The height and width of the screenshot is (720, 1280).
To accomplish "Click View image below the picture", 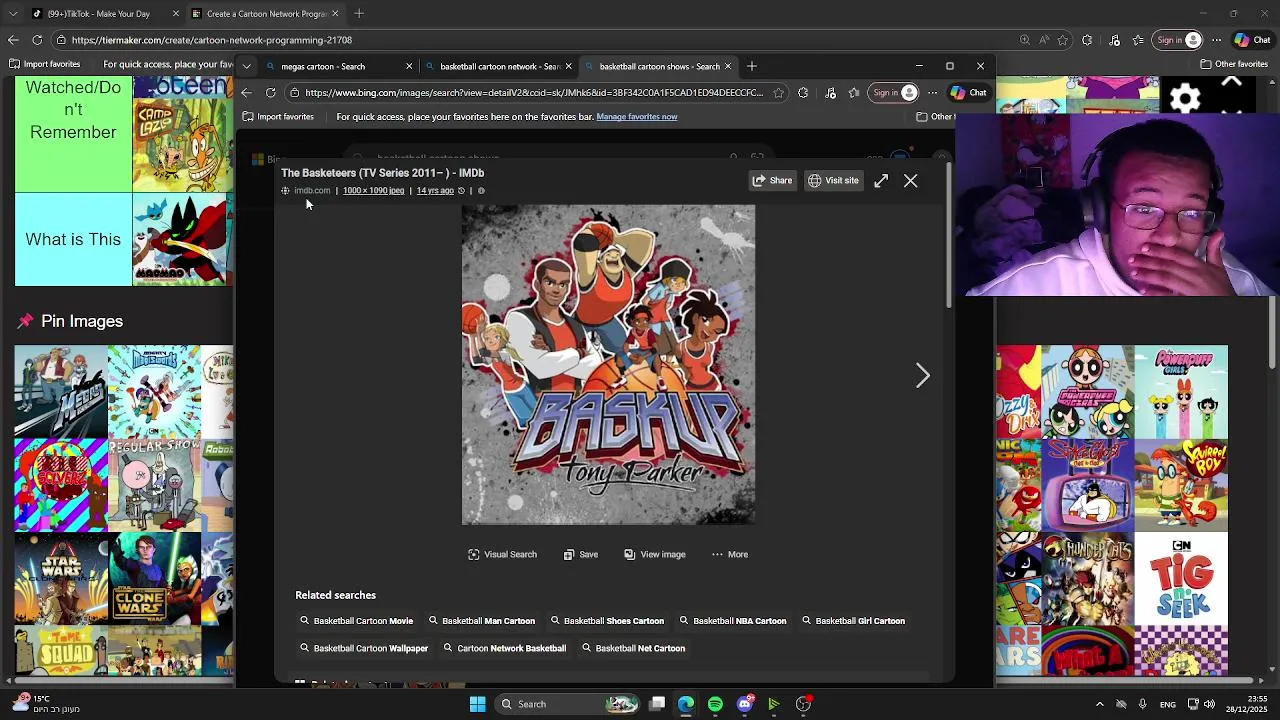I will pyautogui.click(x=655, y=554).
